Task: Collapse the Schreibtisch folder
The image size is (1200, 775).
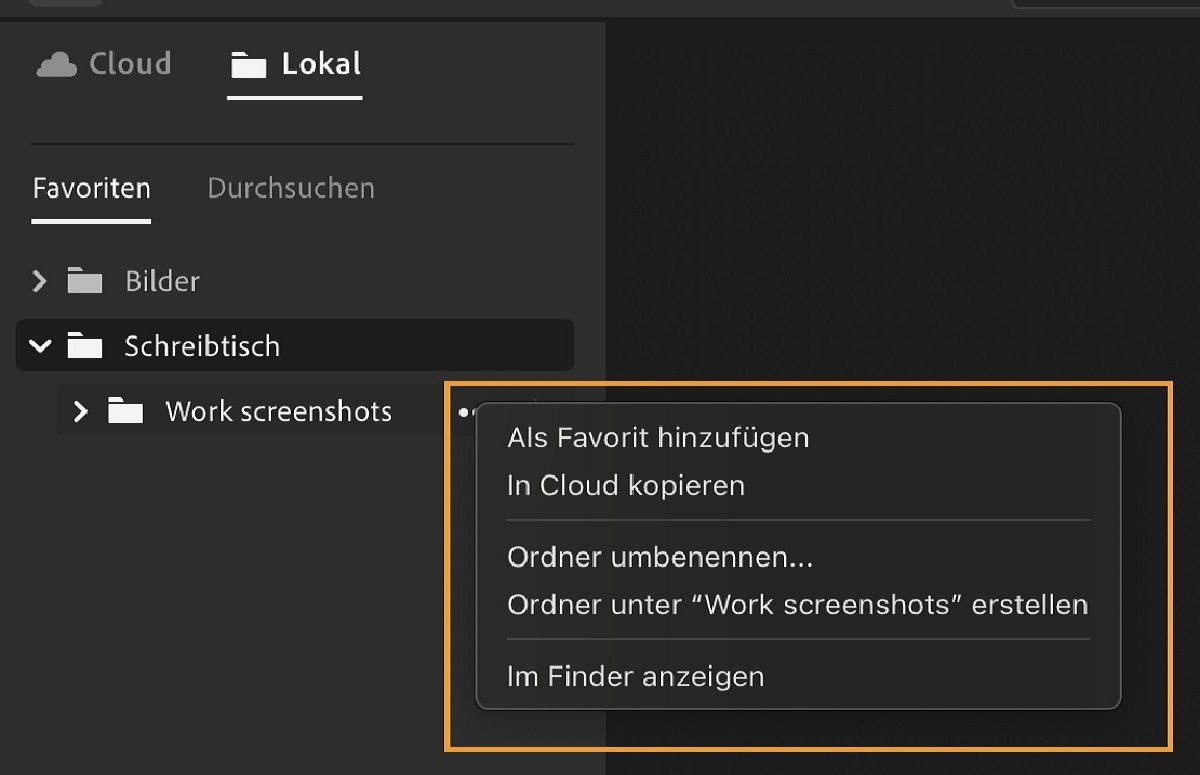Action: pyautogui.click(x=40, y=345)
